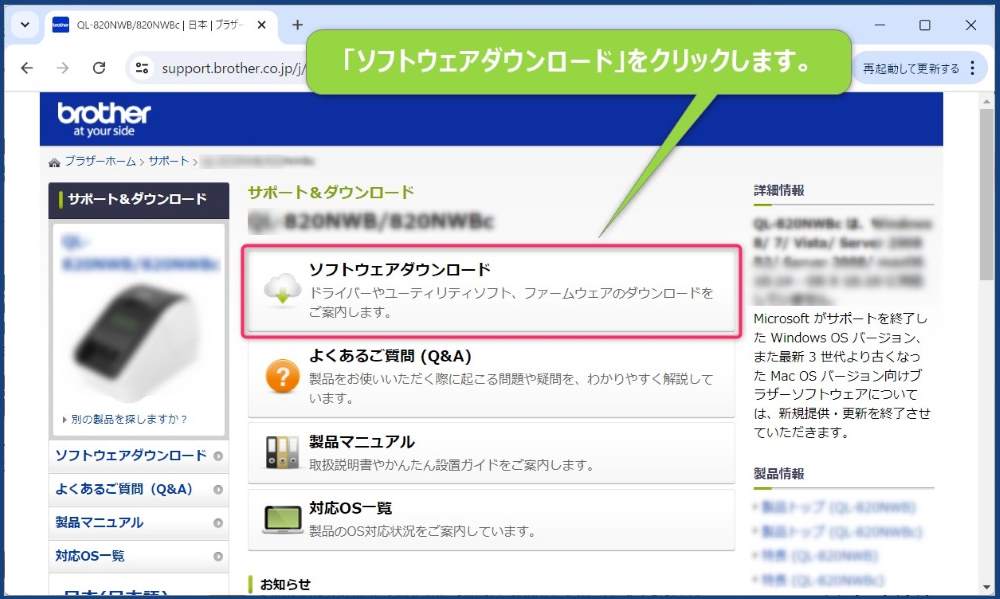
Task: Click the brother at your side logo
Action: click(104, 119)
